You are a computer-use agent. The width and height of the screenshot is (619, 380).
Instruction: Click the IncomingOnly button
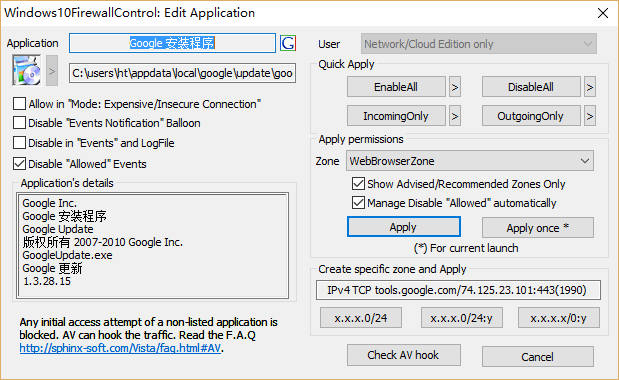[396, 116]
